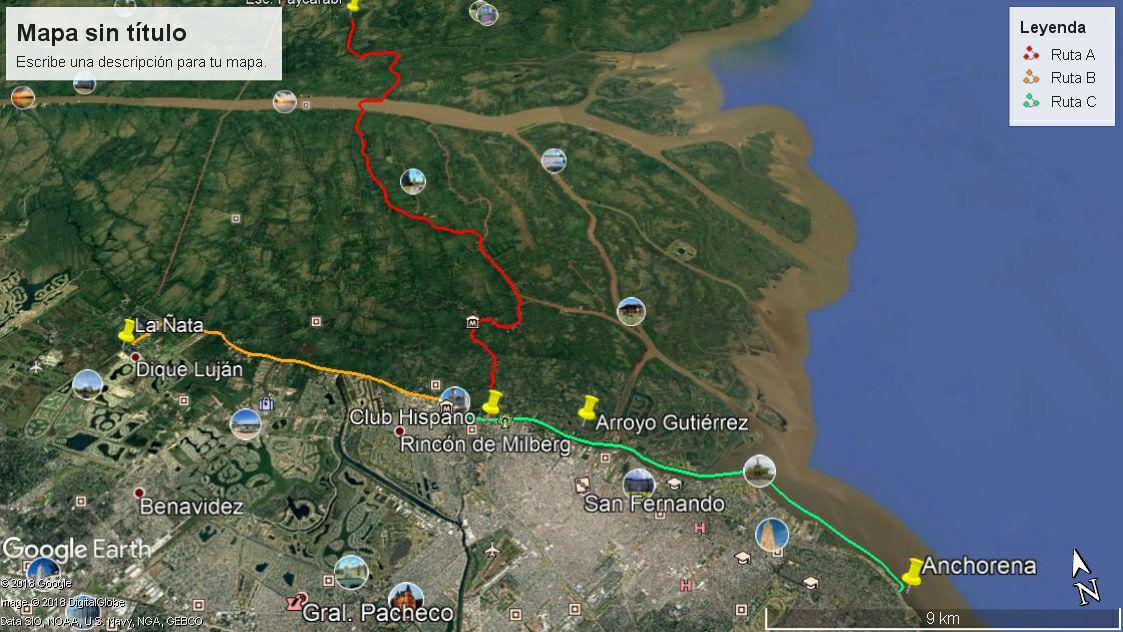The height and width of the screenshot is (632, 1123).
Task: Click the Google Earth logo
Action: coord(77,550)
